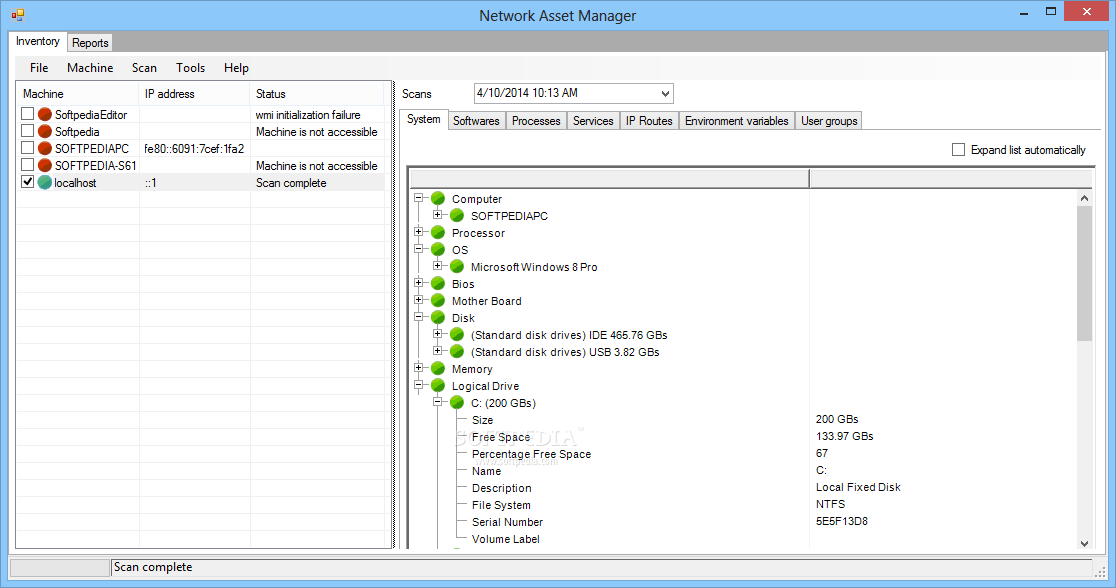This screenshot has height=588, width=1116.
Task: Switch to the Environment variables tab
Action: coord(737,121)
